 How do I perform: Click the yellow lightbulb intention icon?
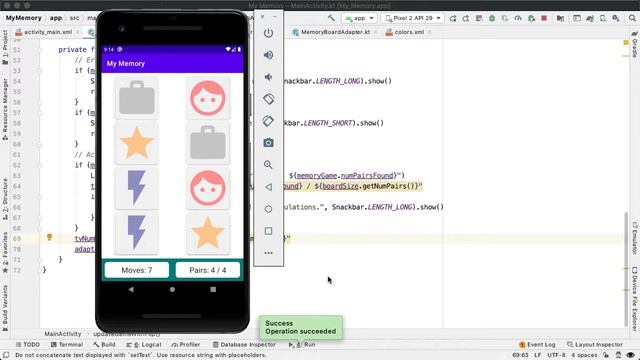[x=49, y=237]
